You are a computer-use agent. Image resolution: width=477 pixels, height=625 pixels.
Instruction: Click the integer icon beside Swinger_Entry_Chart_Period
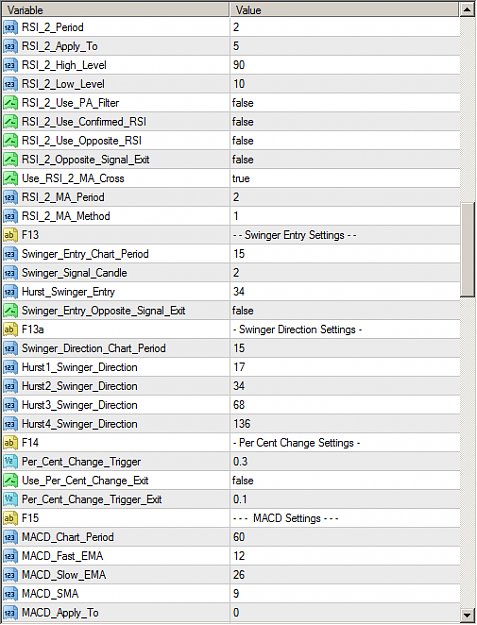click(10, 254)
